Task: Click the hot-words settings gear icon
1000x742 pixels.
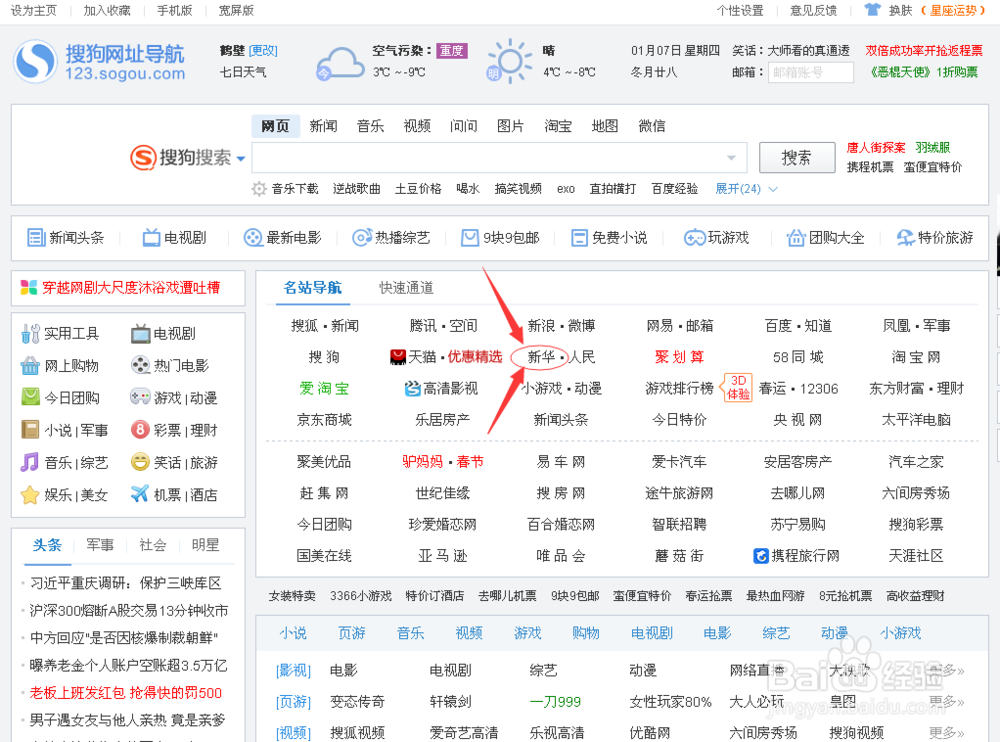Action: pos(258,189)
